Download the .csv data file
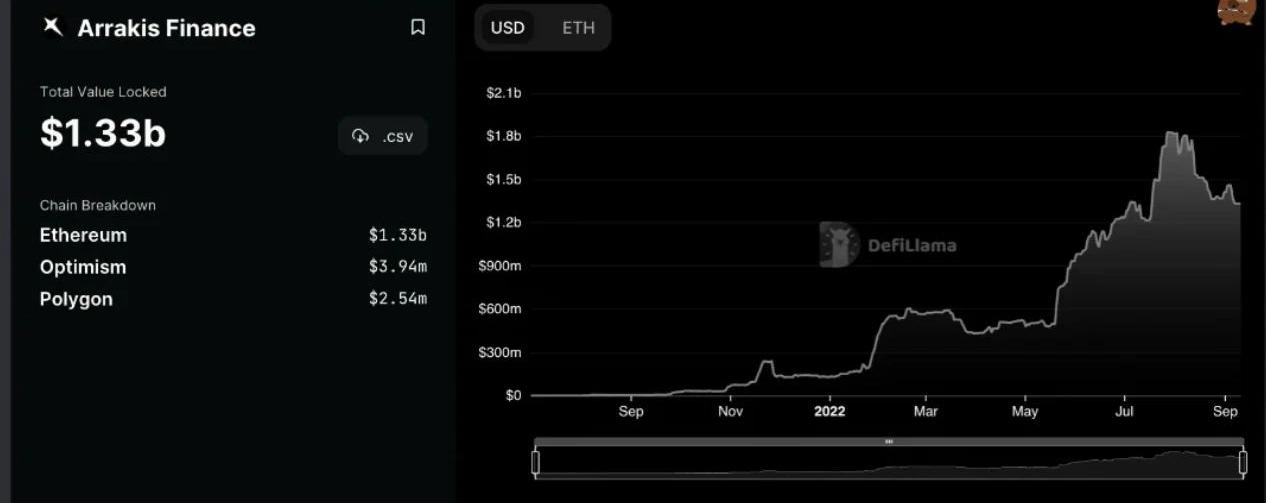The height and width of the screenshot is (503, 1266). click(383, 136)
